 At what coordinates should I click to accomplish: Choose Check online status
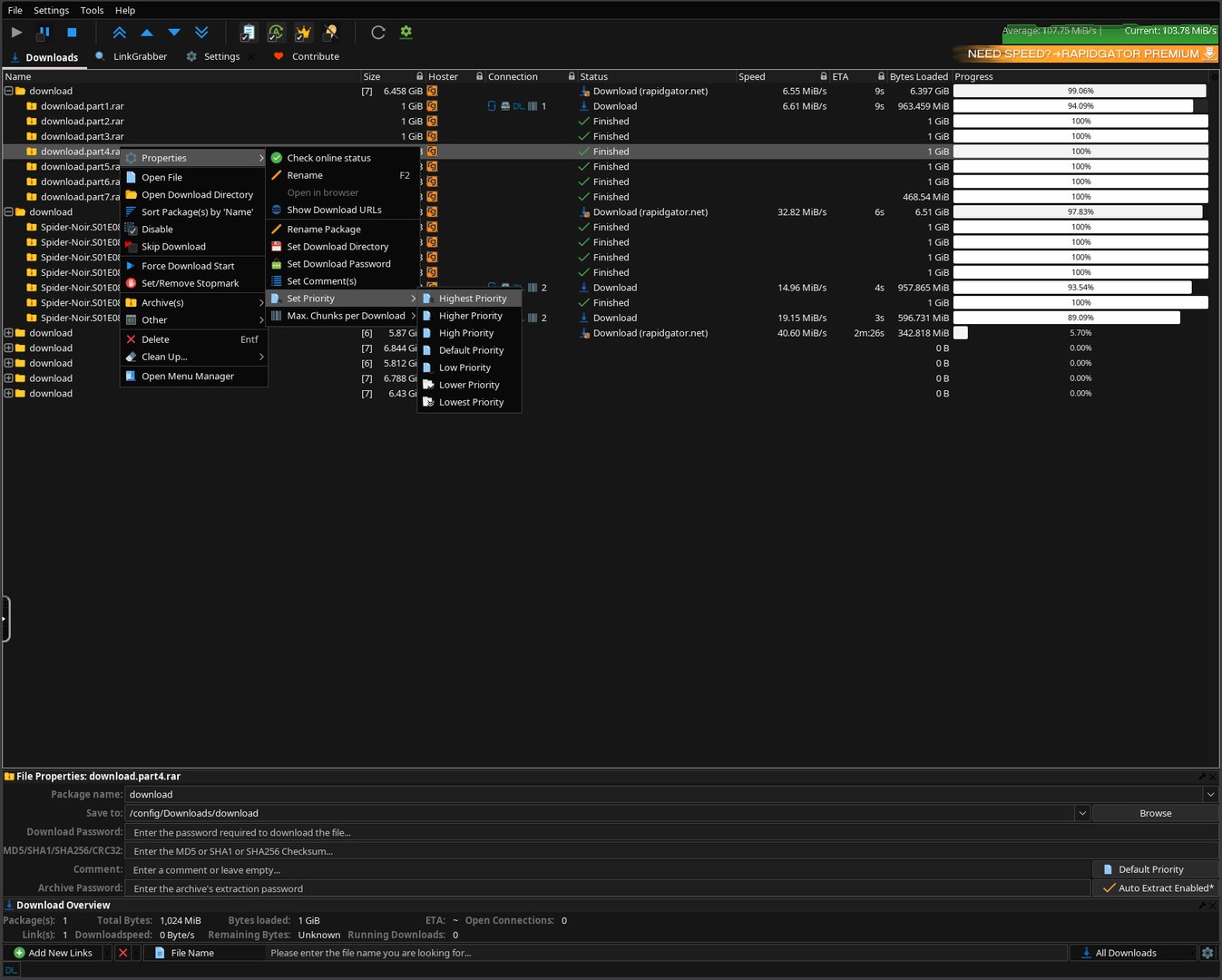(x=343, y=158)
